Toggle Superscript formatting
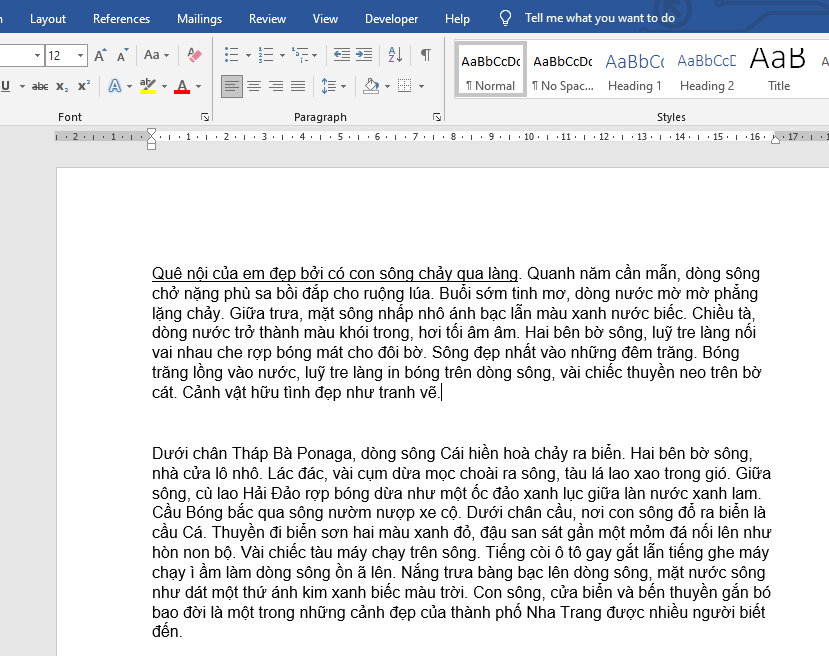 tap(84, 86)
